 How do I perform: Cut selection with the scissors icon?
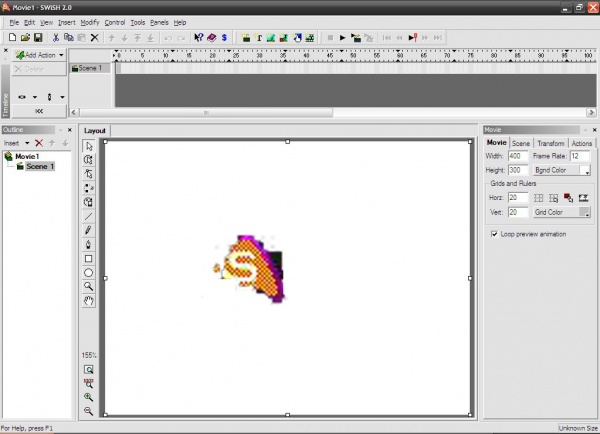(x=56, y=38)
